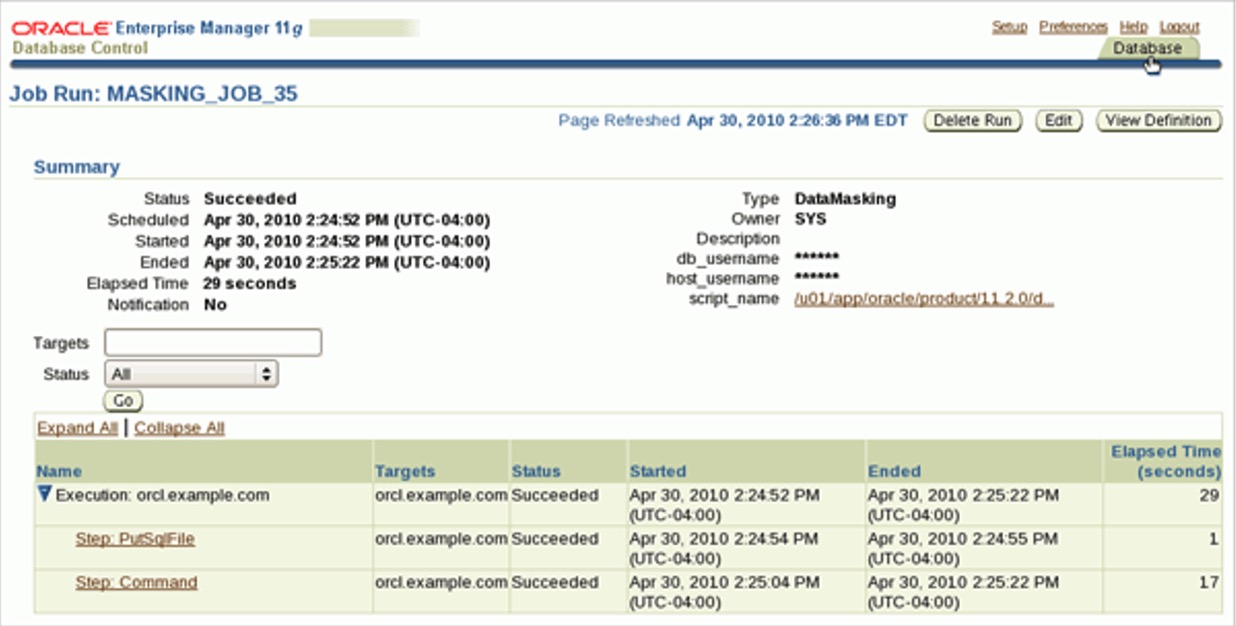This screenshot has width=1236, height=626.
Task: Focus the Targets input field
Action: (x=213, y=343)
